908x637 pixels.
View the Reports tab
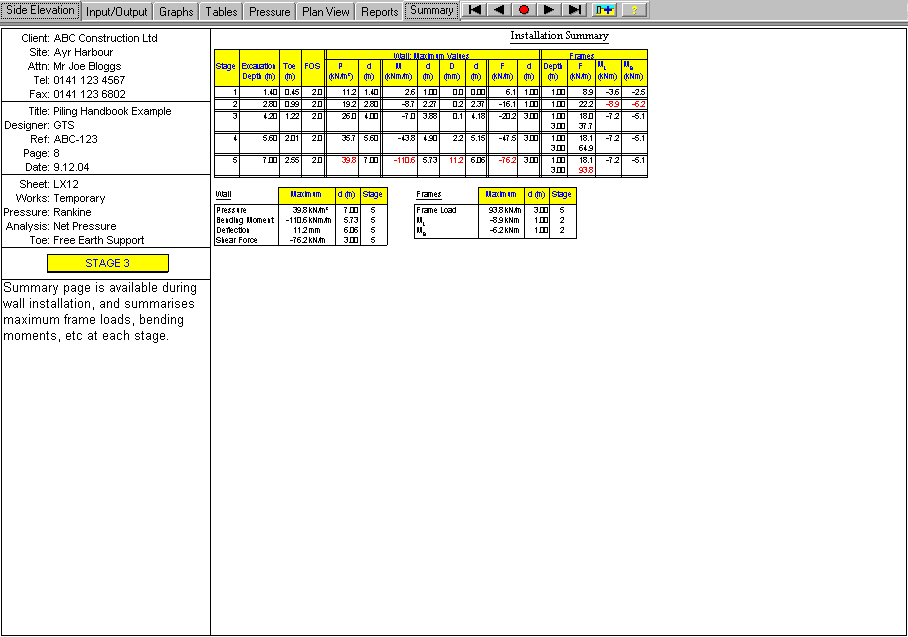(x=380, y=11)
